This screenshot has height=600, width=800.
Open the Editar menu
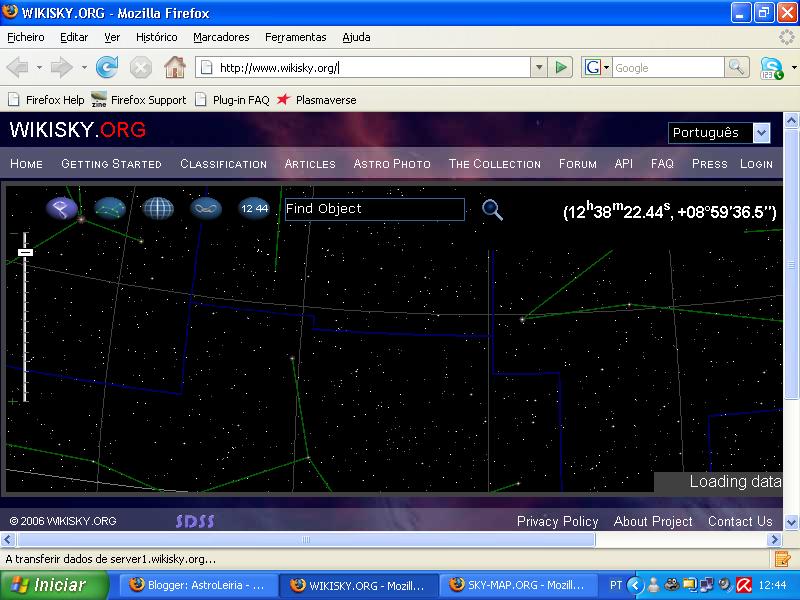(74, 37)
